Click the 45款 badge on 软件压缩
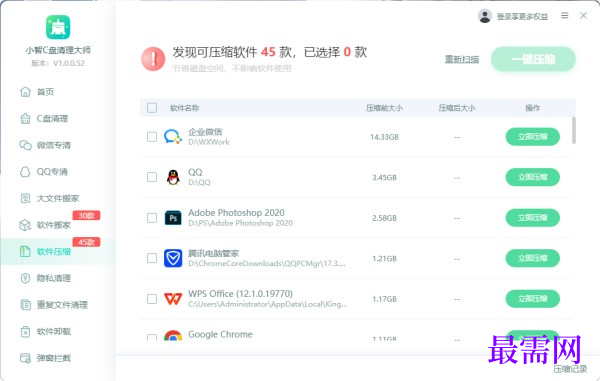This screenshot has width=600, height=381. pos(86,242)
